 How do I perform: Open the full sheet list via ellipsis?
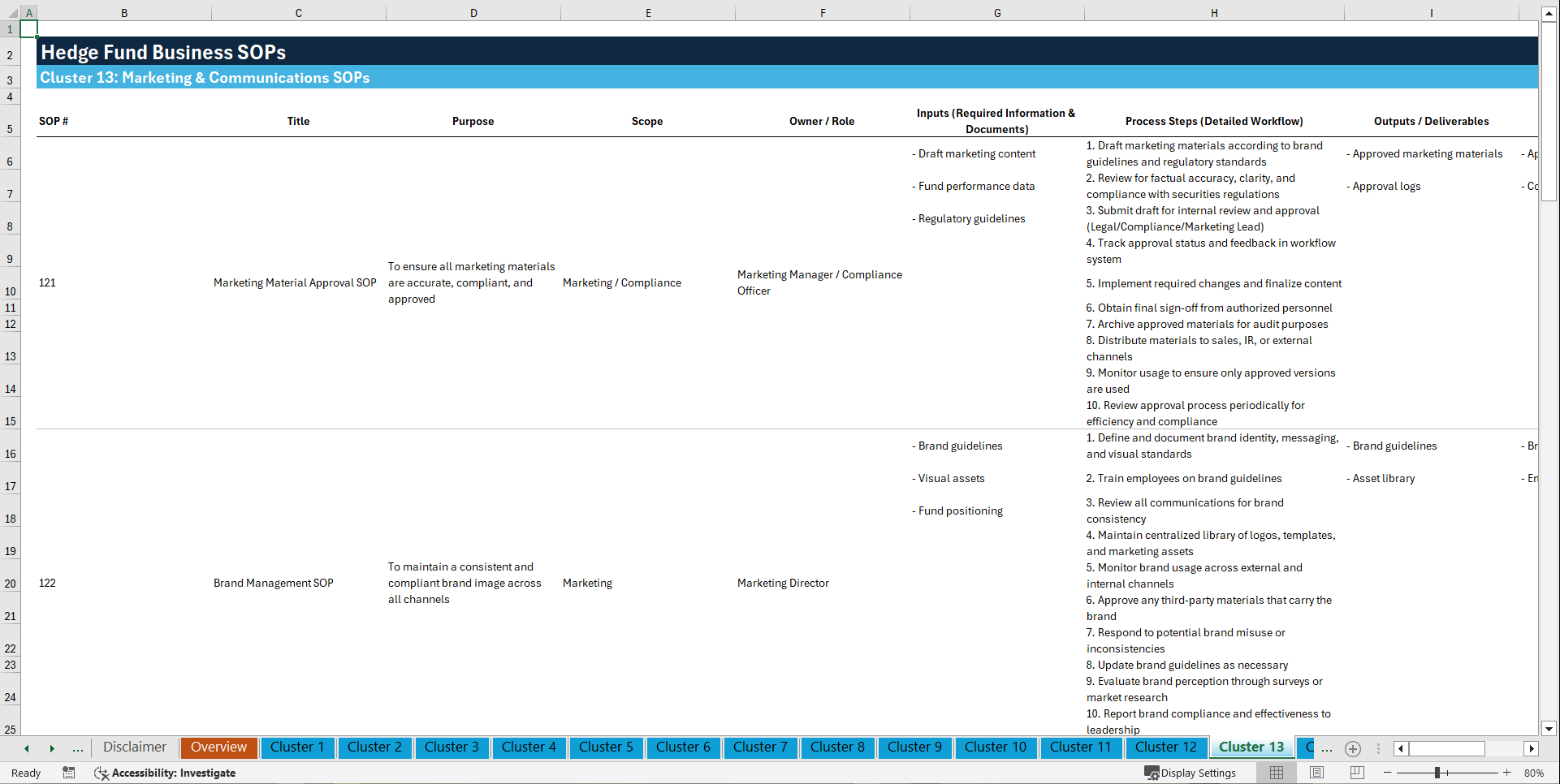tap(78, 747)
